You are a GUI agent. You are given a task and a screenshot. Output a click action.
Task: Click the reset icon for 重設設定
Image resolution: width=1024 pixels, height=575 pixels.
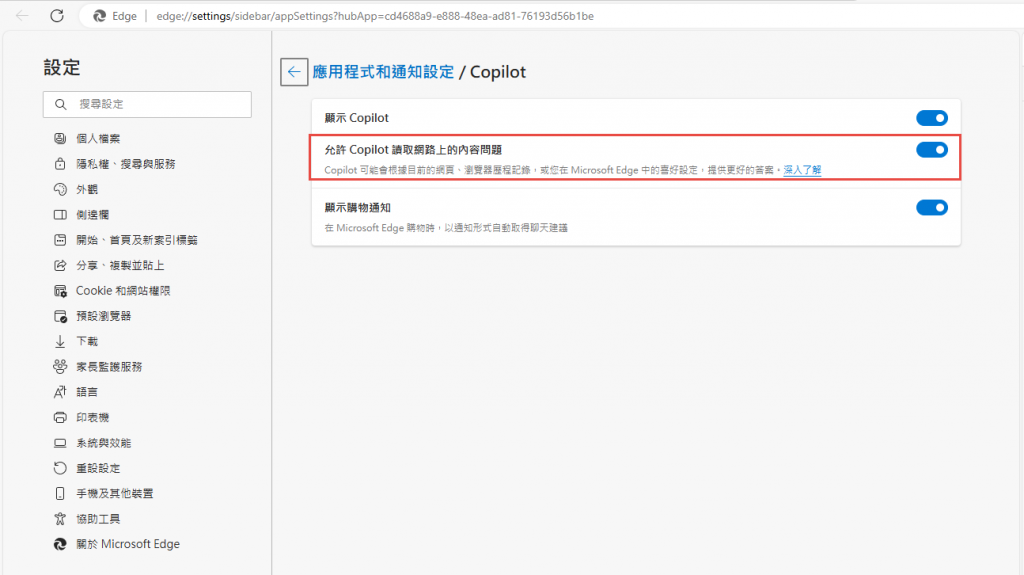[60, 468]
